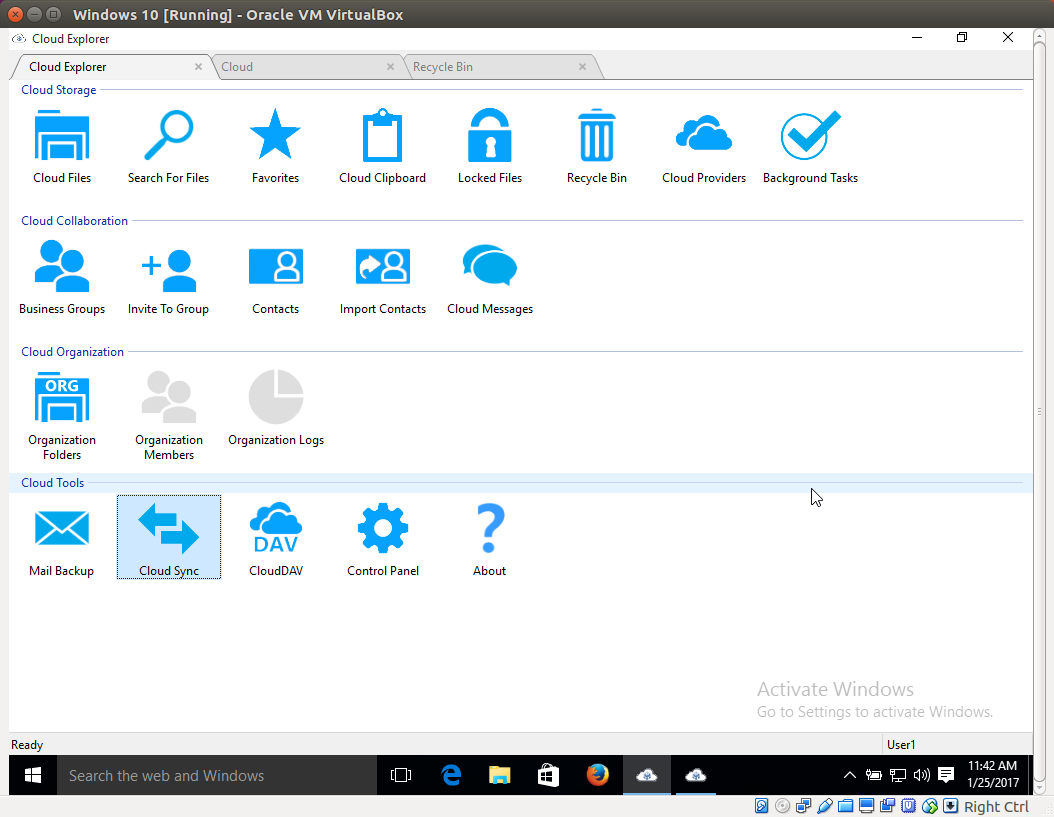Open the About question mark icon
This screenshot has height=817, width=1054.
pos(489,539)
